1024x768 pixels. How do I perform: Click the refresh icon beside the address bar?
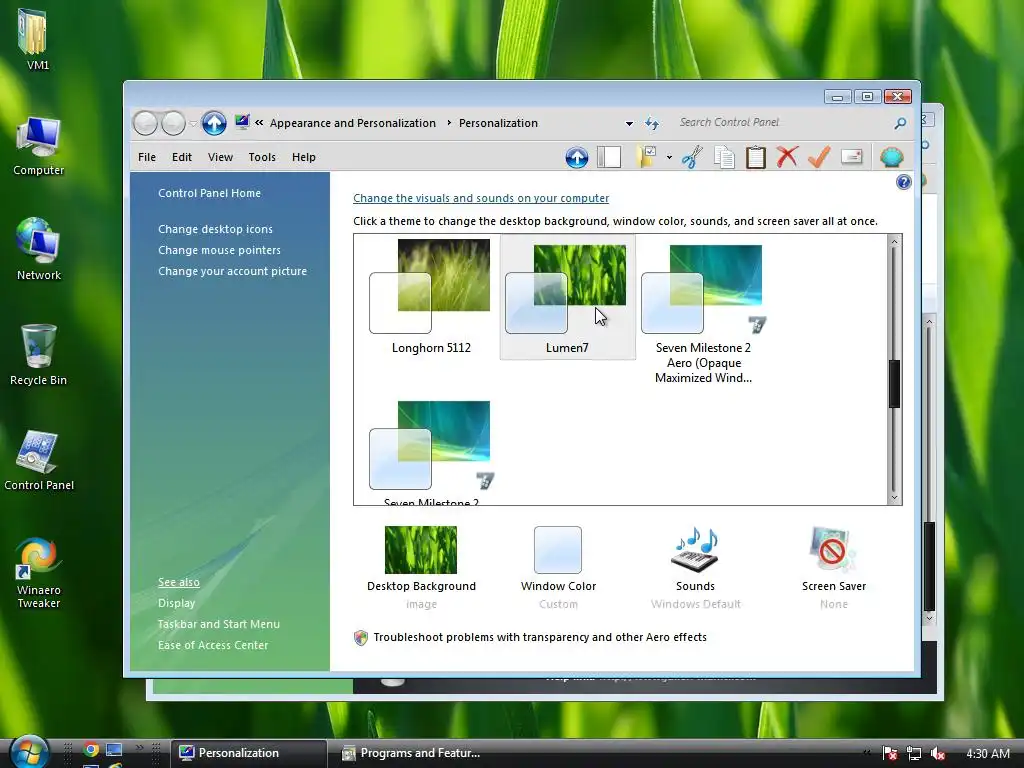(x=652, y=123)
